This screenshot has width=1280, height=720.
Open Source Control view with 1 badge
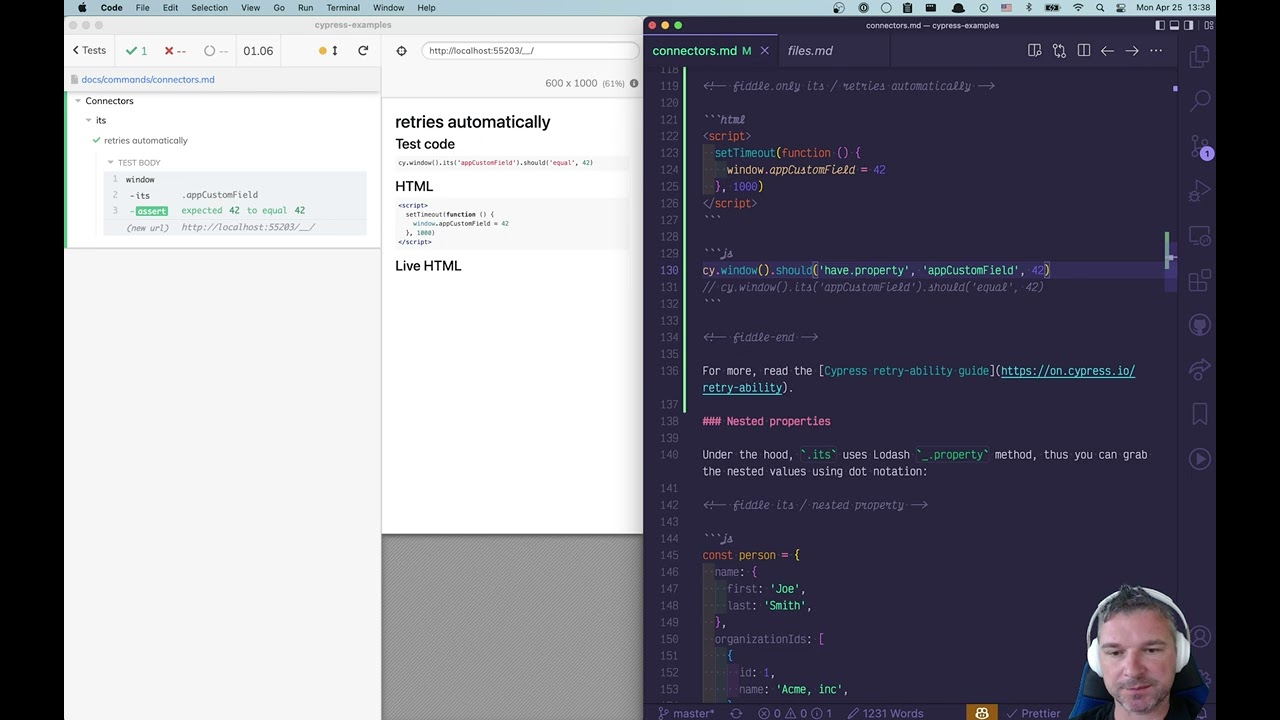pos(1199,148)
